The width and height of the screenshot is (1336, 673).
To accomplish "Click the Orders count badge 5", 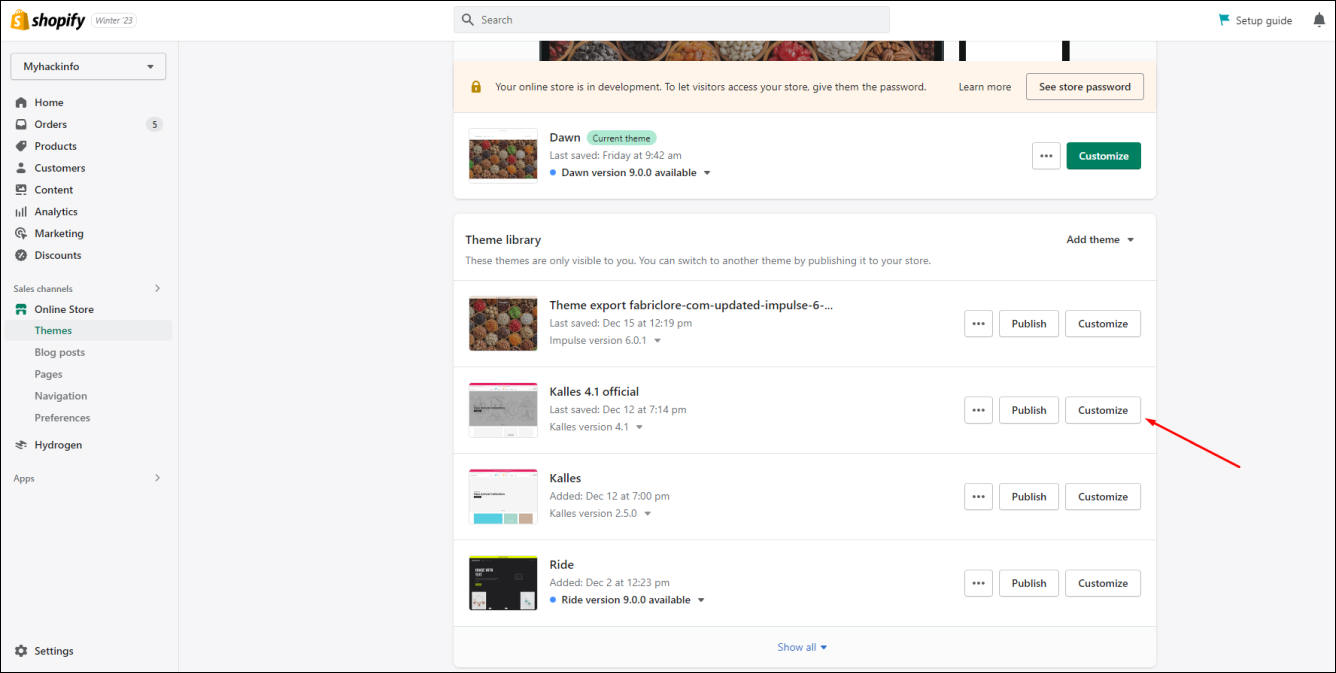I will (154, 124).
